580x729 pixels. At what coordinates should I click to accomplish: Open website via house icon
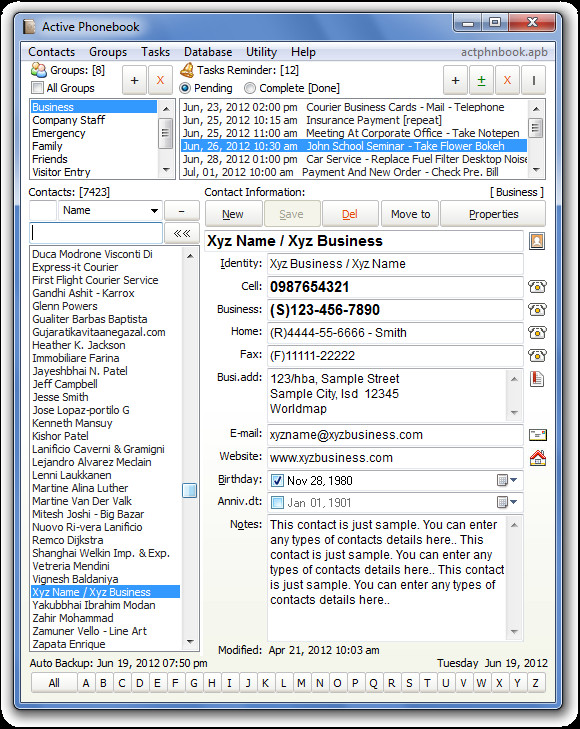pos(538,458)
